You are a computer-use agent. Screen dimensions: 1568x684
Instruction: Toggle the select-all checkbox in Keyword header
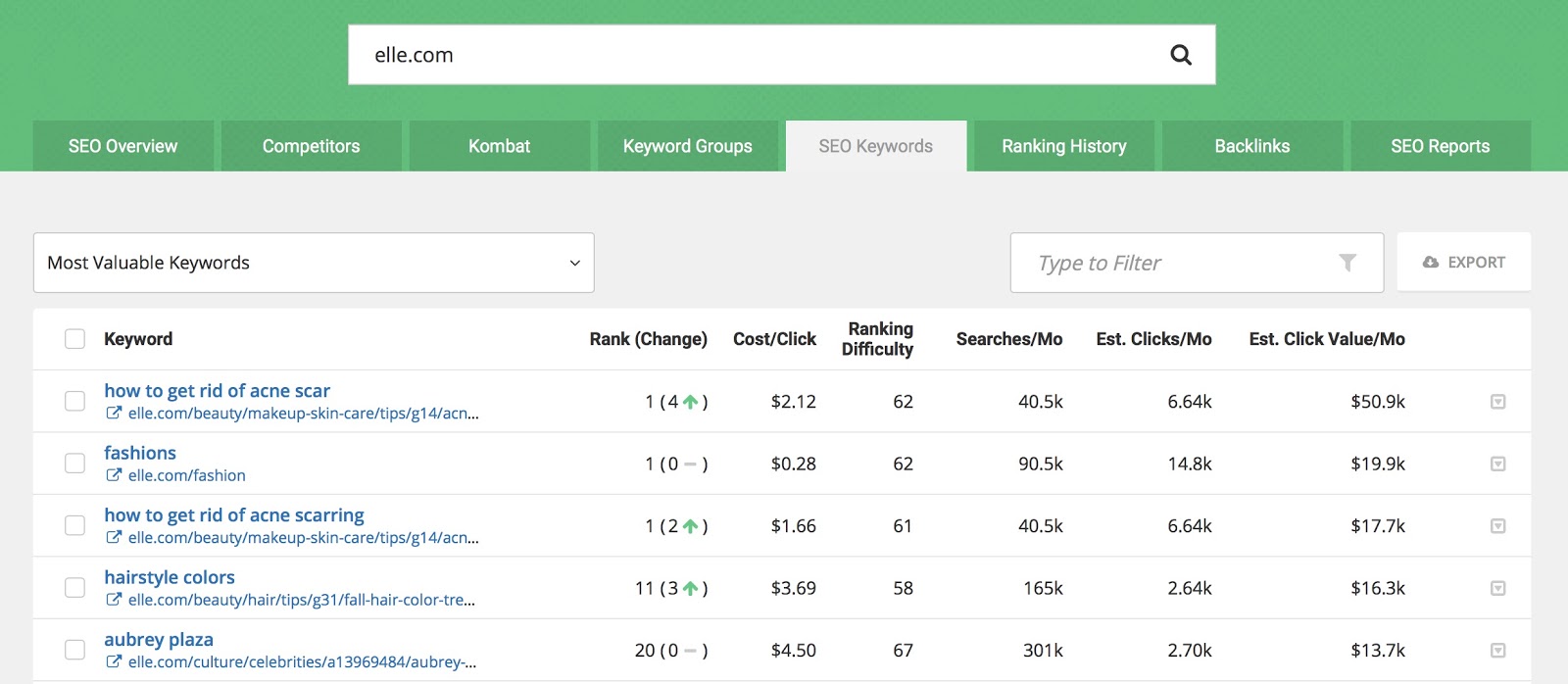pos(74,339)
